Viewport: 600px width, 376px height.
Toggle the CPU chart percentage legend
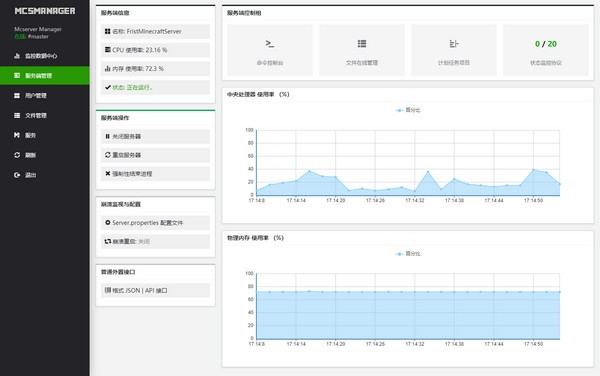(x=408, y=110)
